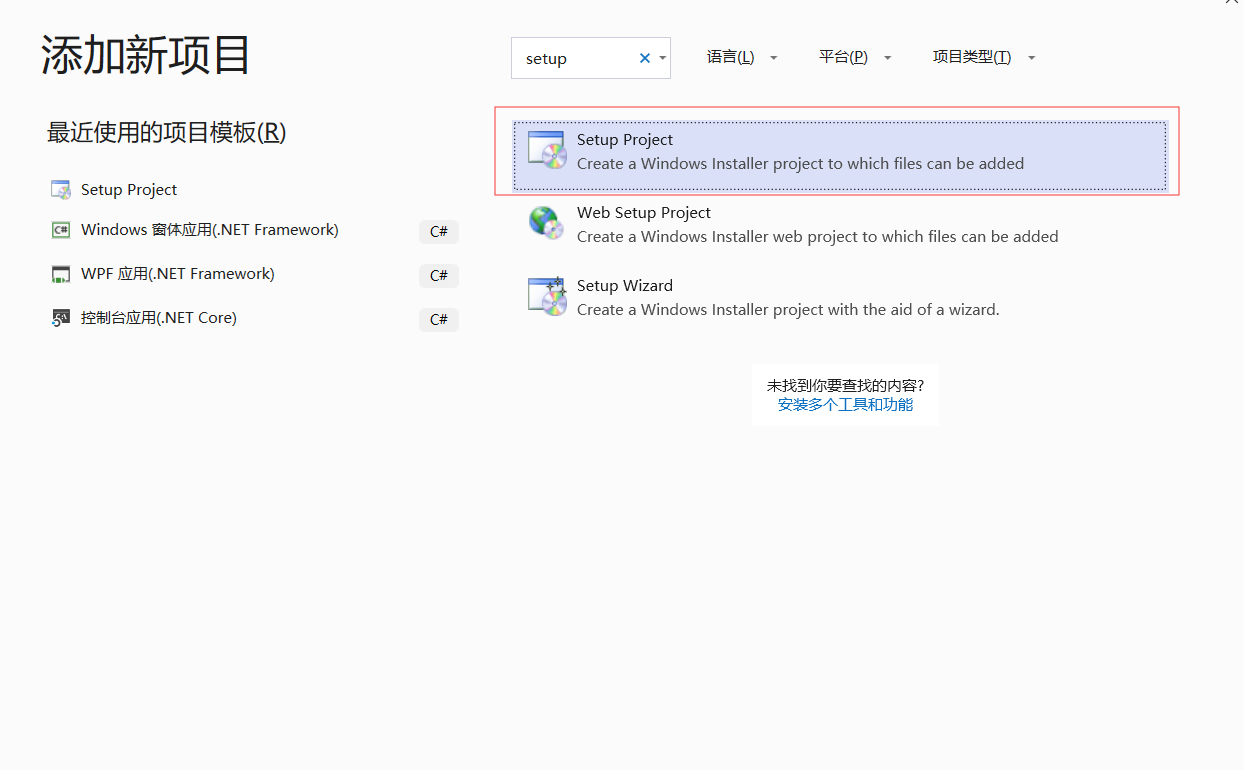This screenshot has width=1243, height=770.
Task: Expand the 平台(P) platform filter dropdown
Action: coord(855,58)
